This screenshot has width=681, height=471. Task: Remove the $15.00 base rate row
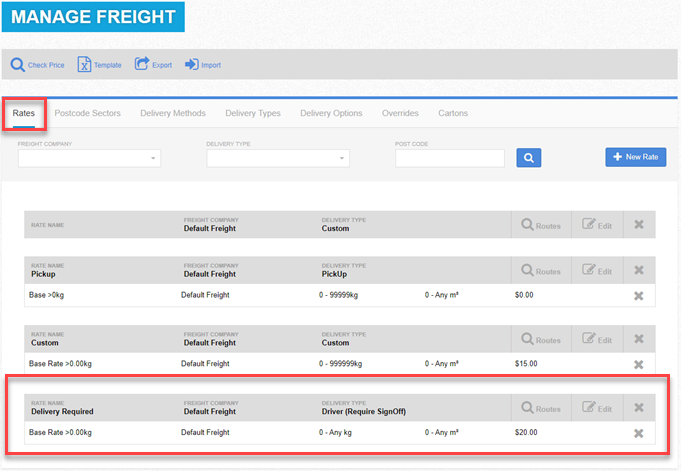tap(638, 365)
